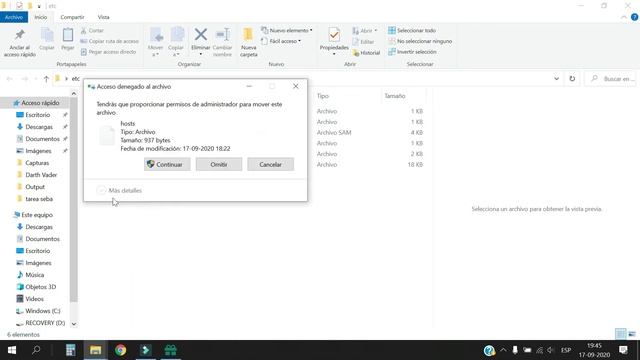The height and width of the screenshot is (360, 640).
Task: Open the Copiar a dropdown
Action: 176,42
